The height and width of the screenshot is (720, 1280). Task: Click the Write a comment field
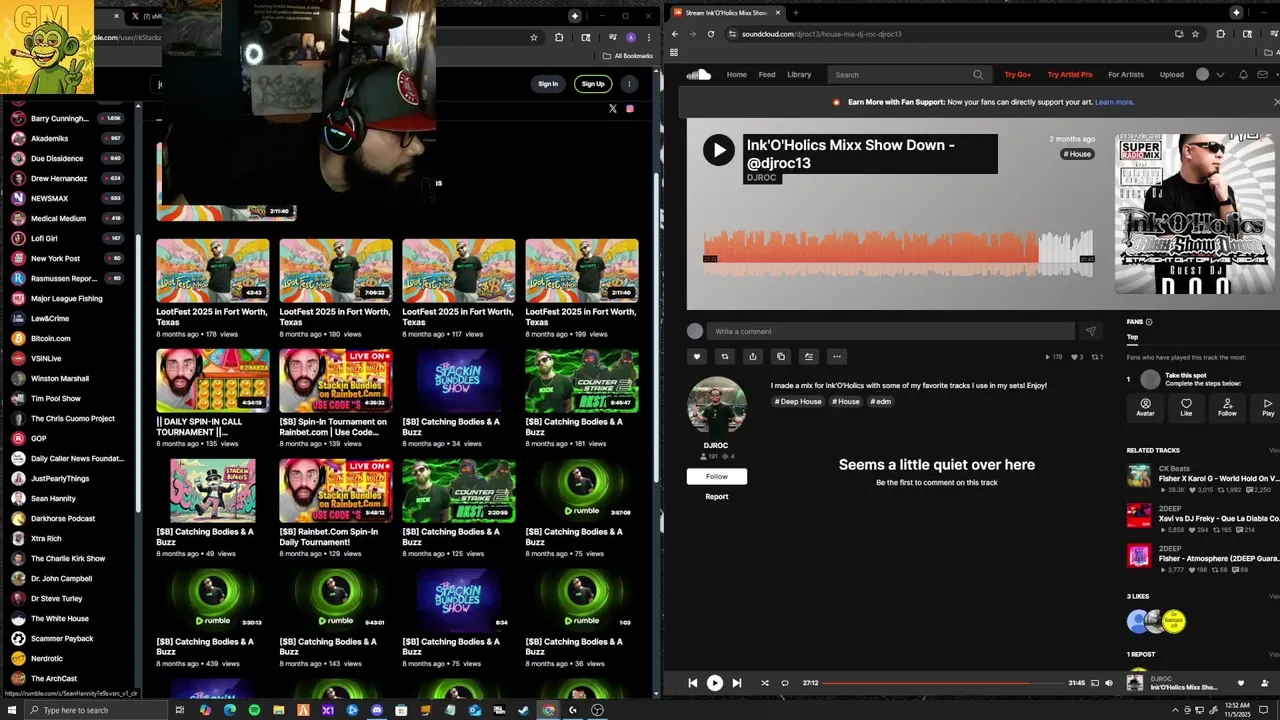click(x=890, y=331)
